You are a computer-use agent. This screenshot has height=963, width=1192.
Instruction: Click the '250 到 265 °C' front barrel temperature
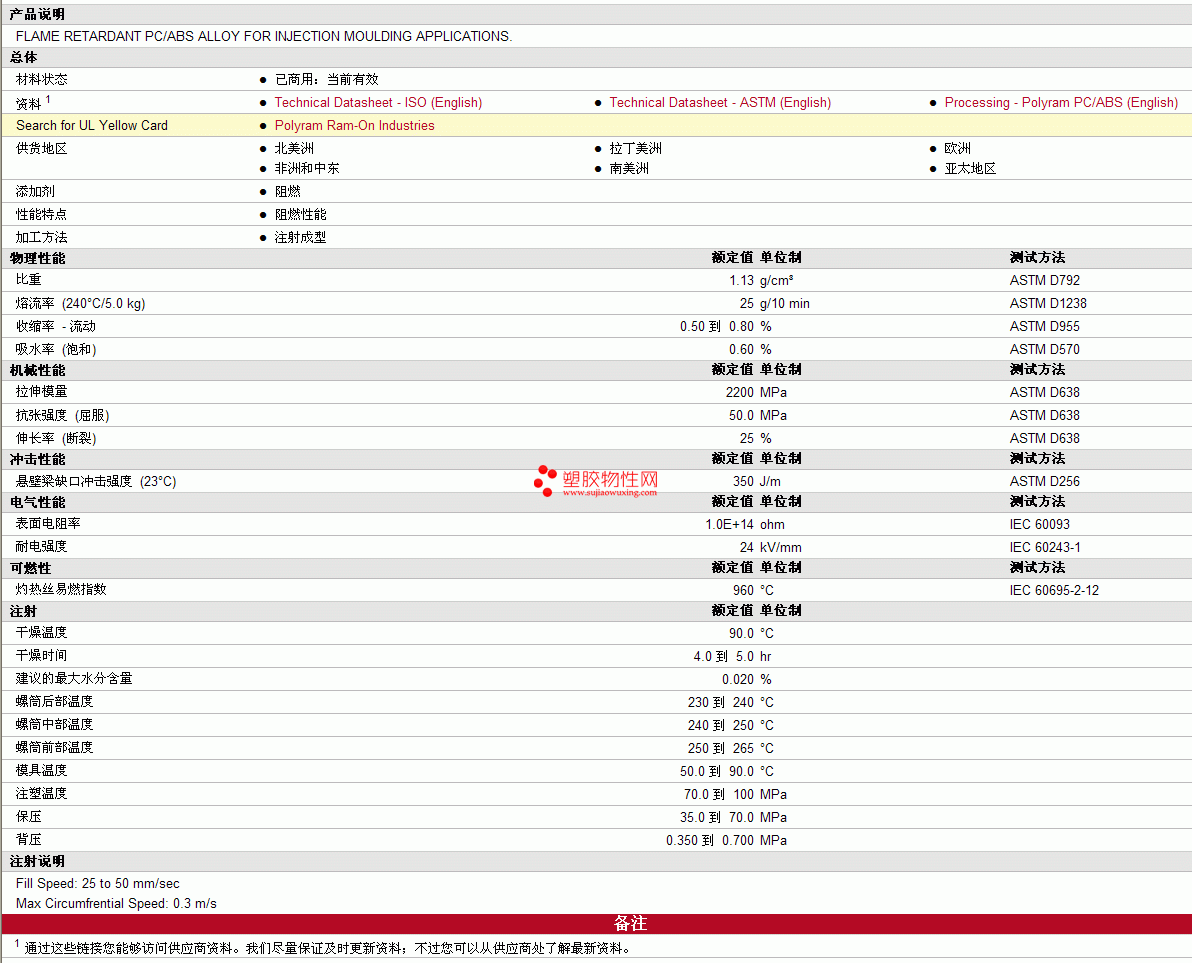pos(731,748)
